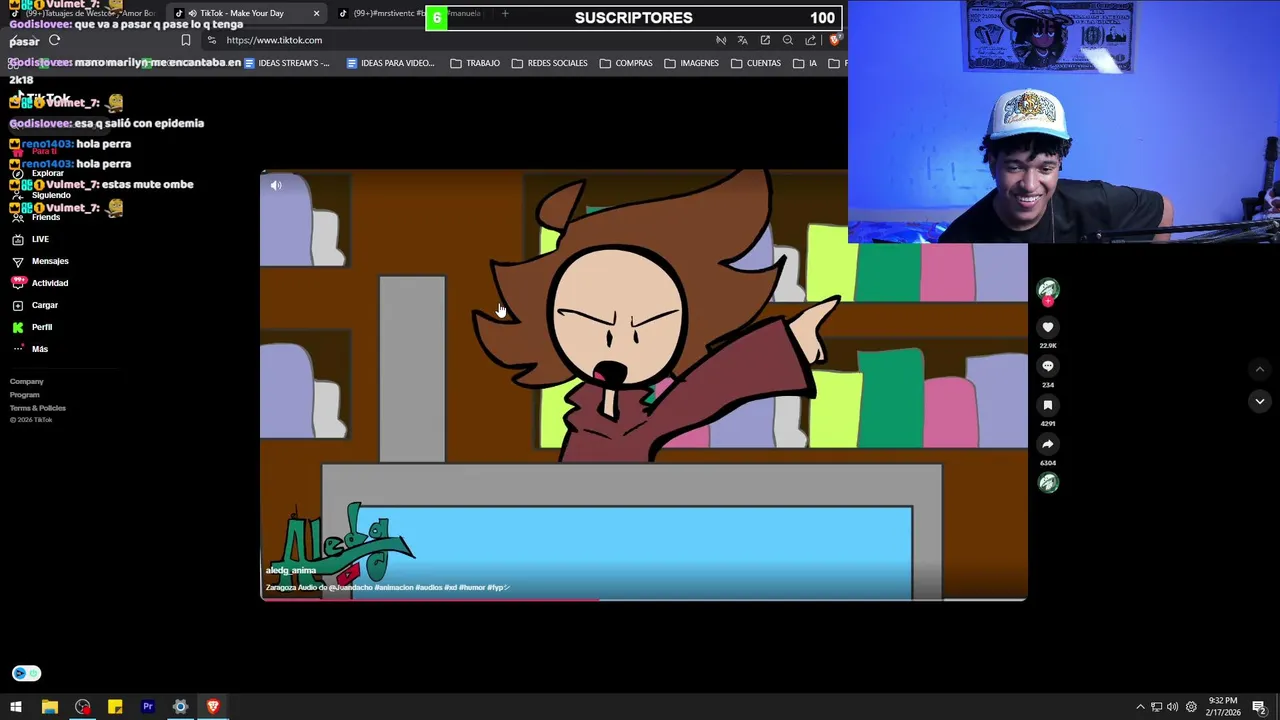Open volume control in system tray
Viewport: 1280px width, 720px height.
1172,707
